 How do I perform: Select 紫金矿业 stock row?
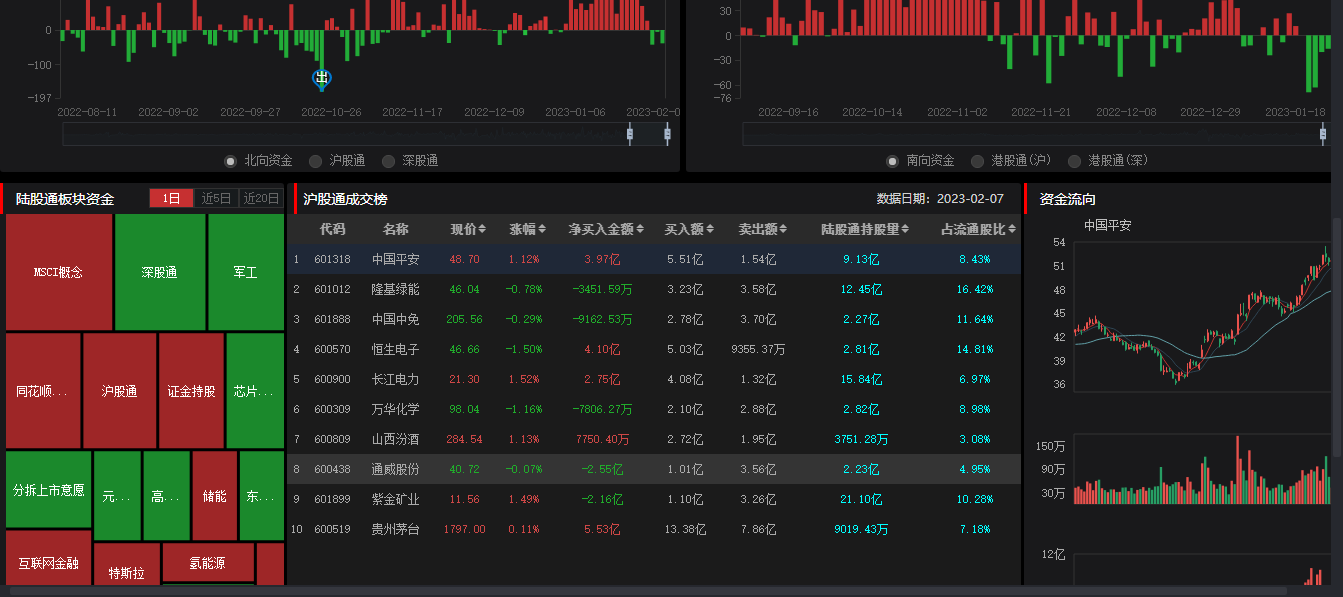click(x=654, y=499)
